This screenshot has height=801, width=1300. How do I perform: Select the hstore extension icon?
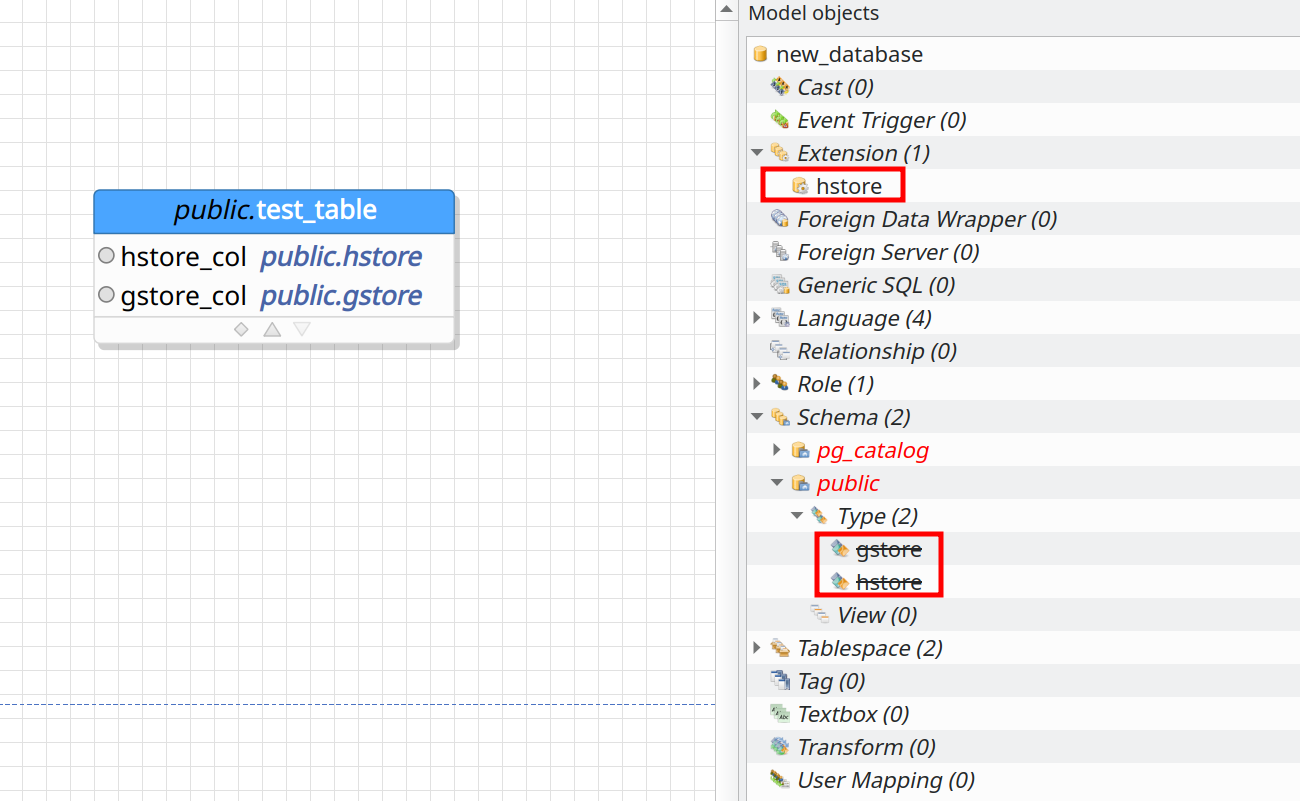click(x=800, y=185)
